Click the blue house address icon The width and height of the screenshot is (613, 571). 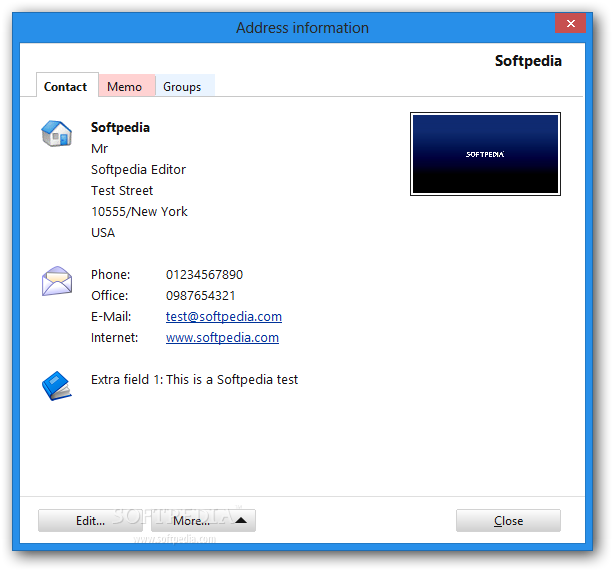click(x=57, y=134)
